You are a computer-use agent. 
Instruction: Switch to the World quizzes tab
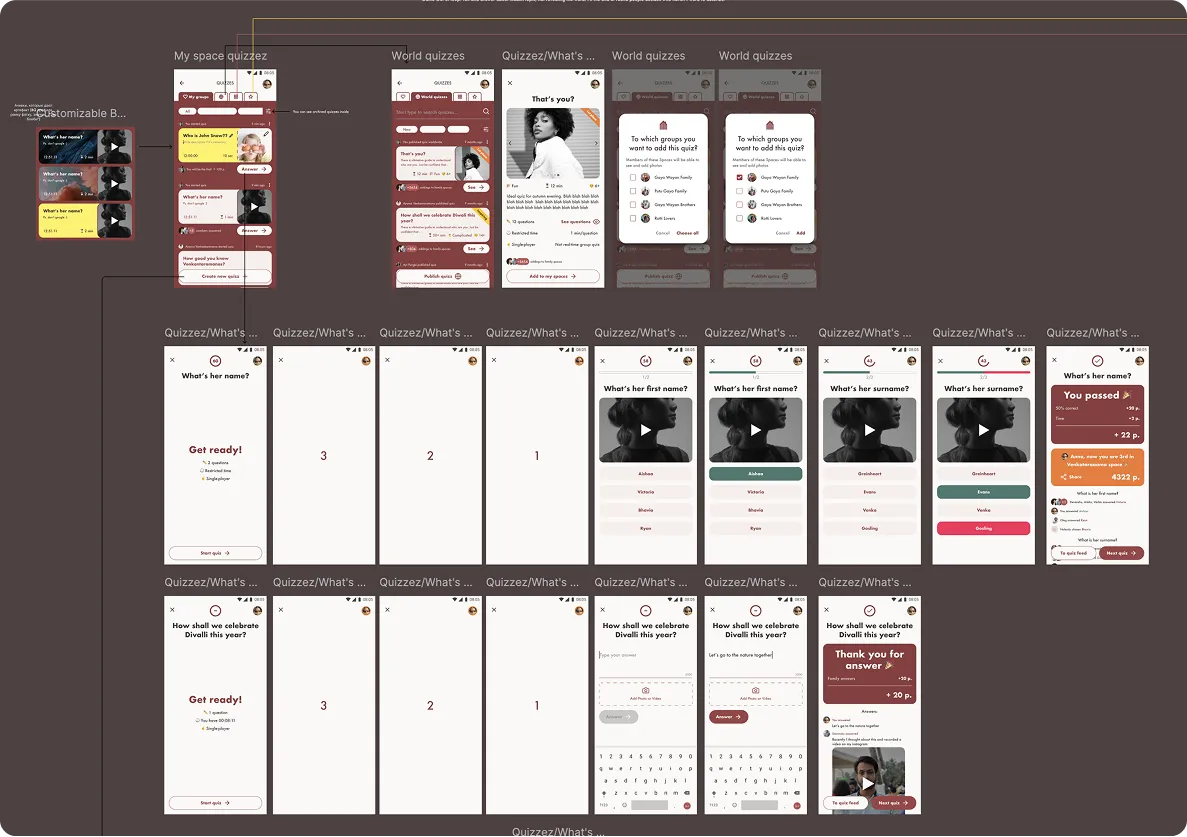click(x=435, y=96)
